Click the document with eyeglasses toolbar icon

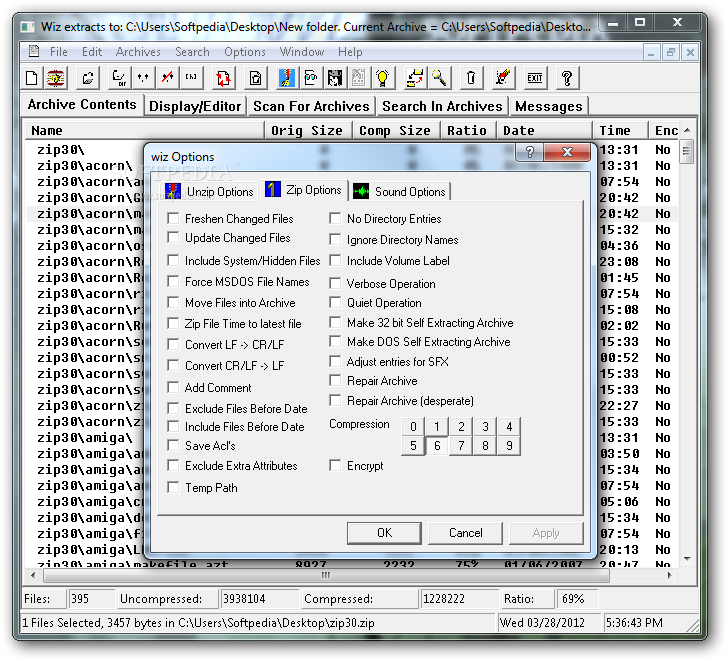point(311,78)
